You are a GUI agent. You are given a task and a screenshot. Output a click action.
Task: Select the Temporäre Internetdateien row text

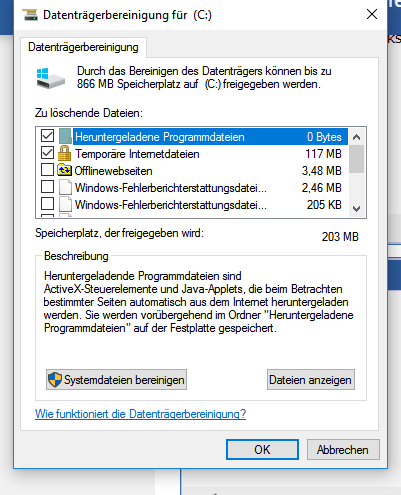[x=137, y=154]
